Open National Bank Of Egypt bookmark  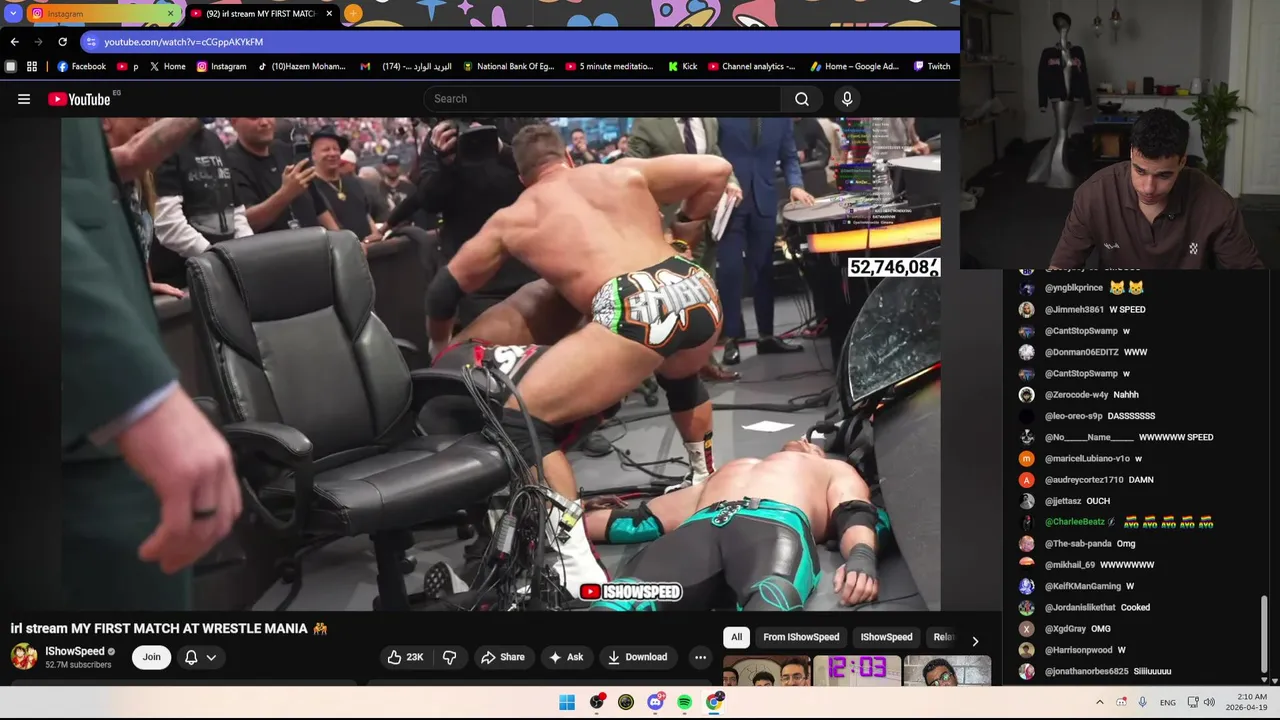pyautogui.click(x=508, y=67)
